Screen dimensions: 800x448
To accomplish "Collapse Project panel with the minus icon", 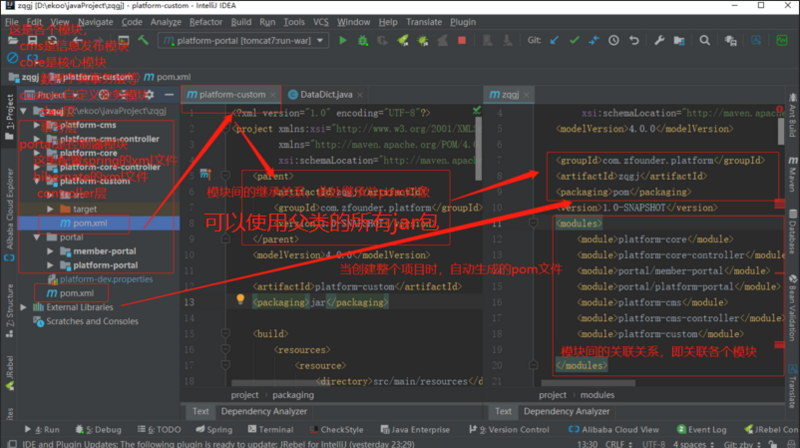I will click(169, 94).
